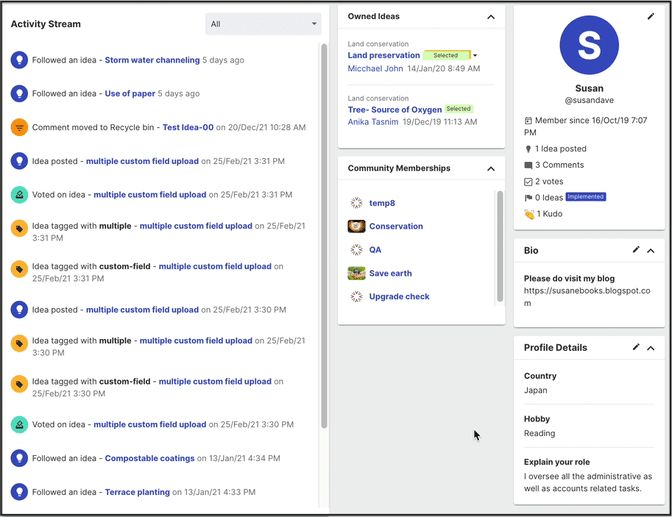Image resolution: width=672 pixels, height=517 pixels.
Task: Click the '2 votes' stat
Action: pos(549,181)
